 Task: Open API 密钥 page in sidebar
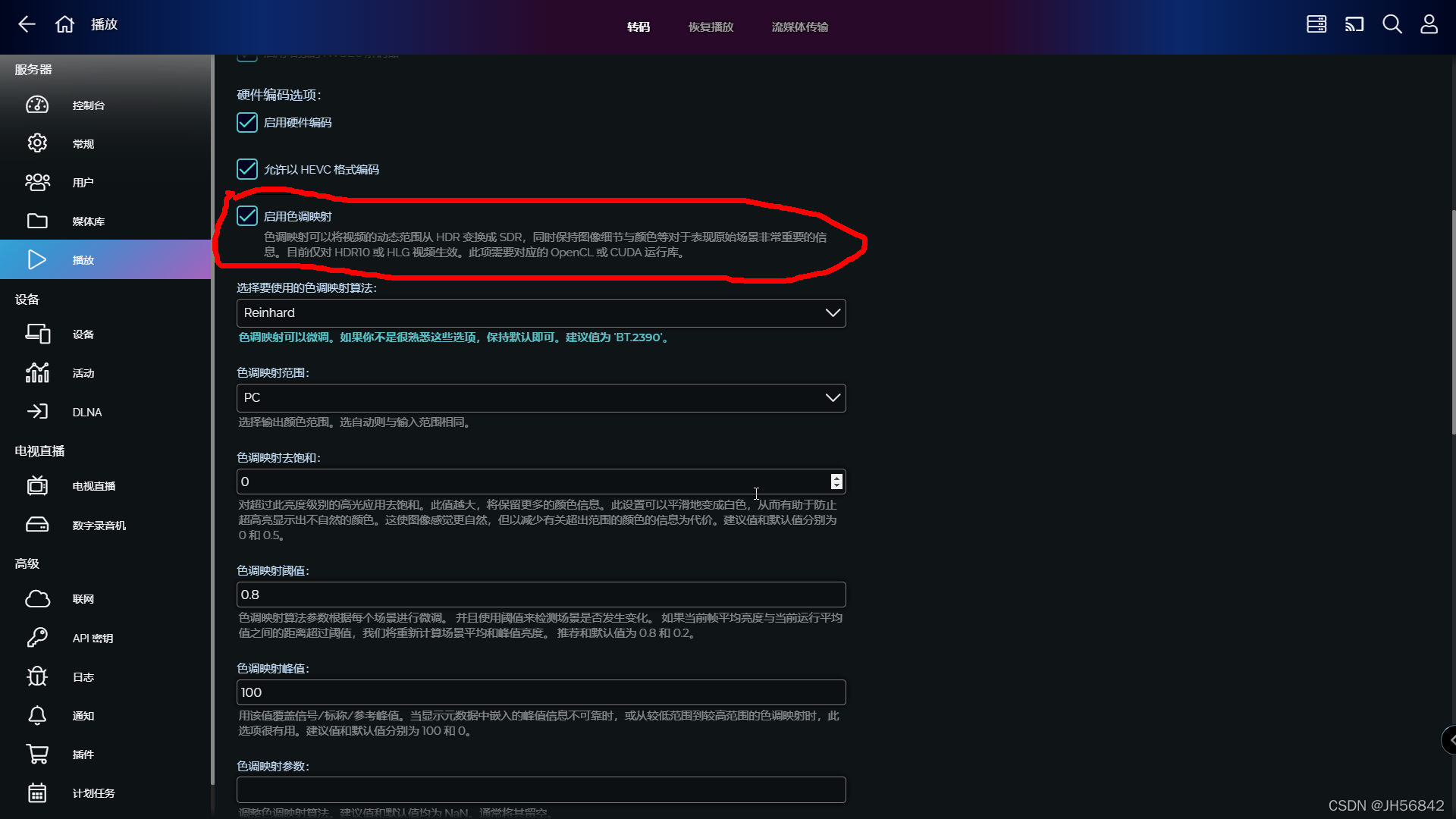(x=93, y=639)
